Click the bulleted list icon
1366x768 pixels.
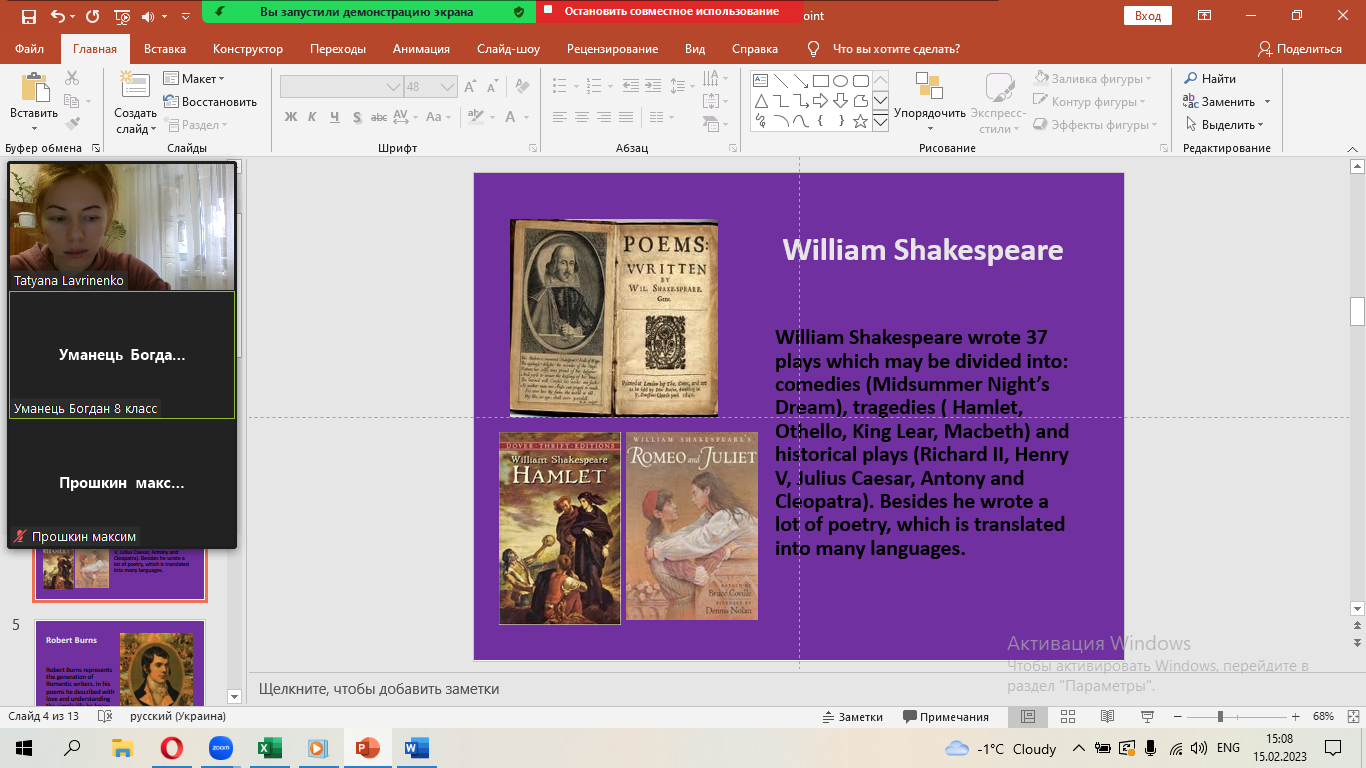point(561,87)
